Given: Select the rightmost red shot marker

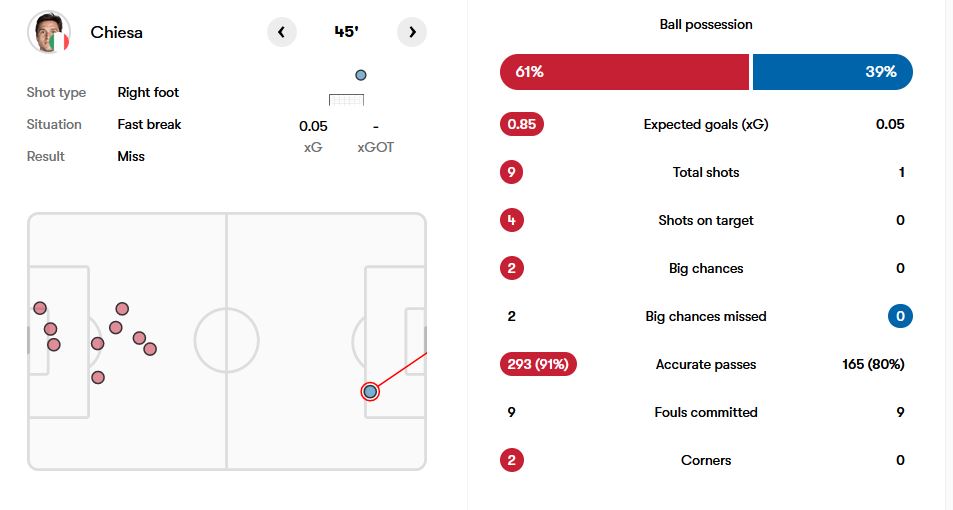Looking at the screenshot, I should (x=150, y=349).
